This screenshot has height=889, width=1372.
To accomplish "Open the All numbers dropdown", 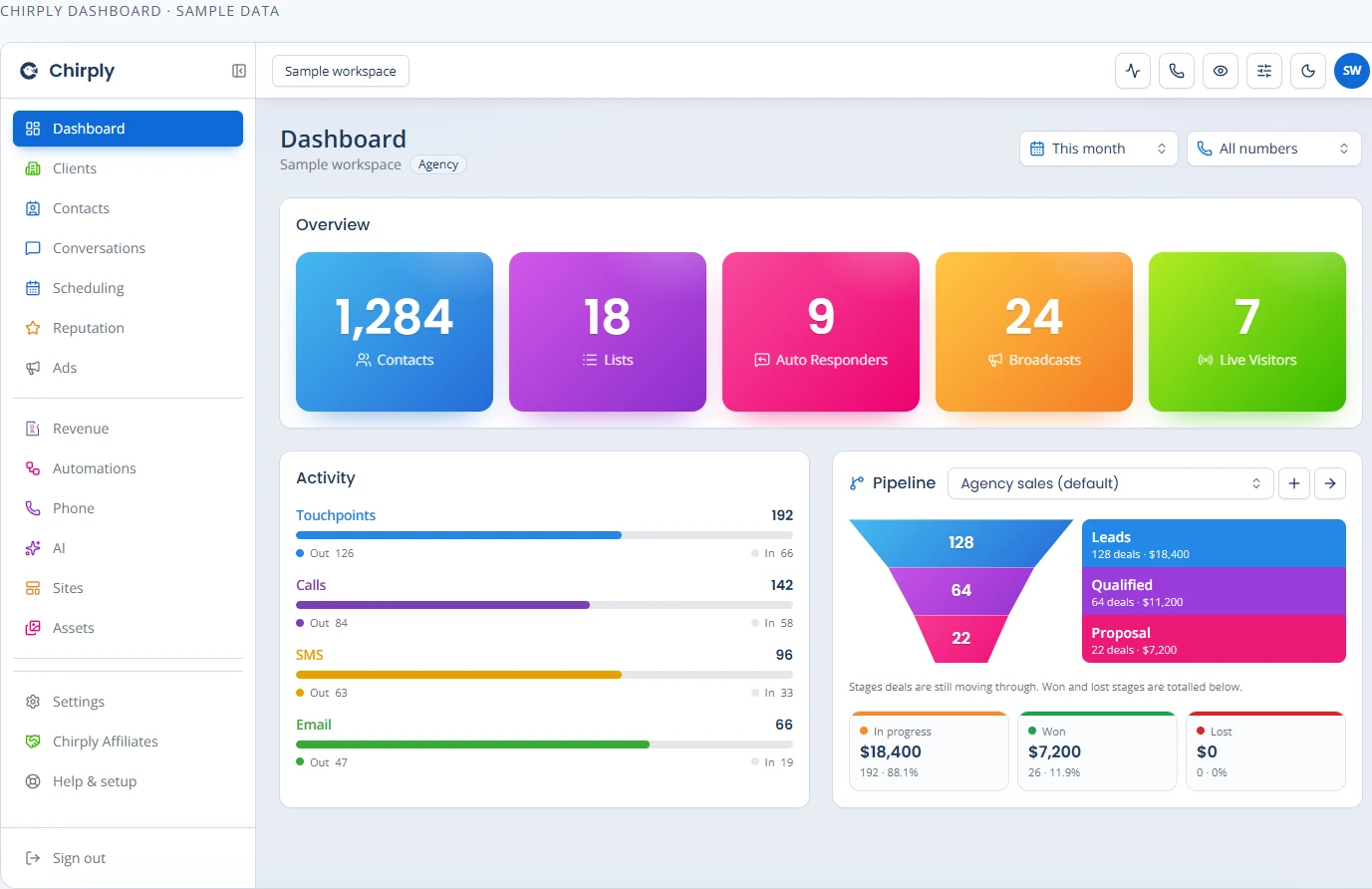I will tap(1274, 148).
